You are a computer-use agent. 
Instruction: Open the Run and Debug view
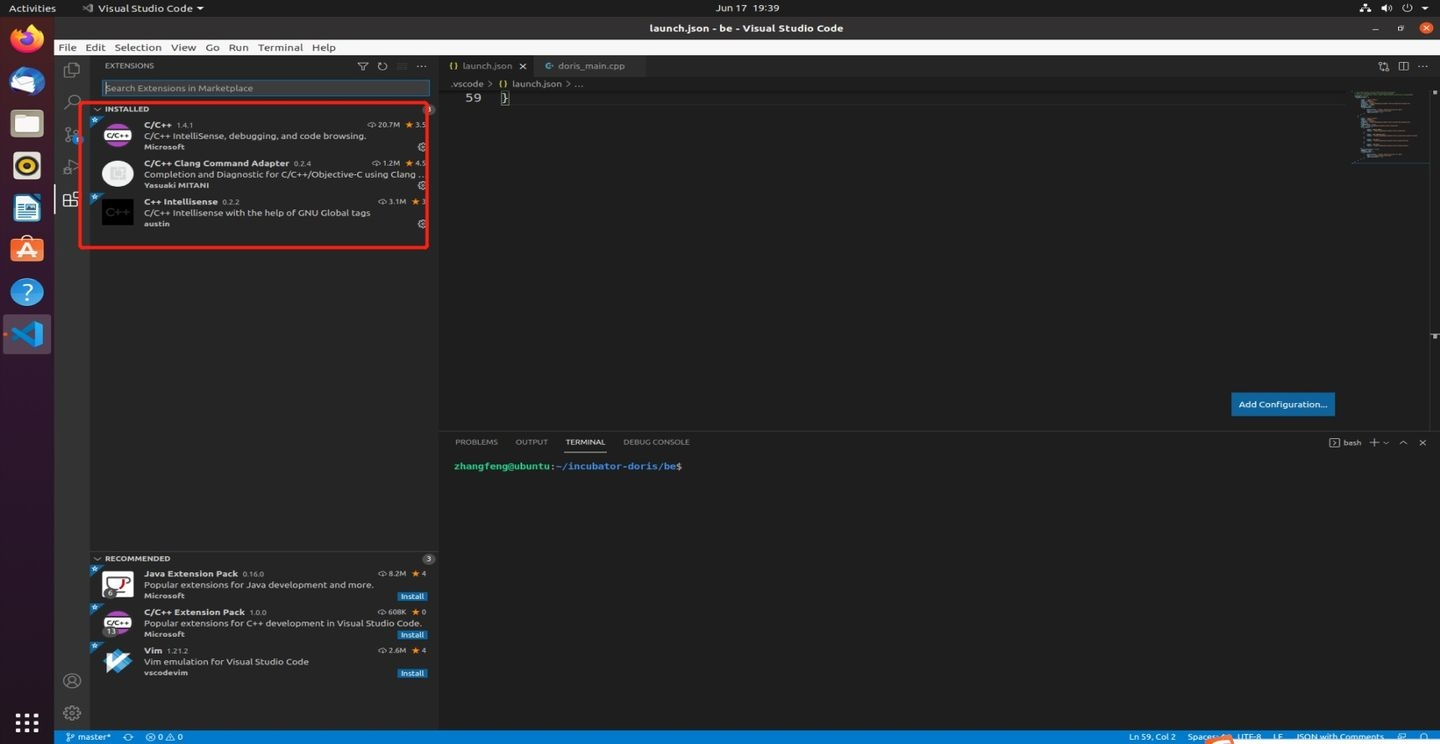point(71,167)
